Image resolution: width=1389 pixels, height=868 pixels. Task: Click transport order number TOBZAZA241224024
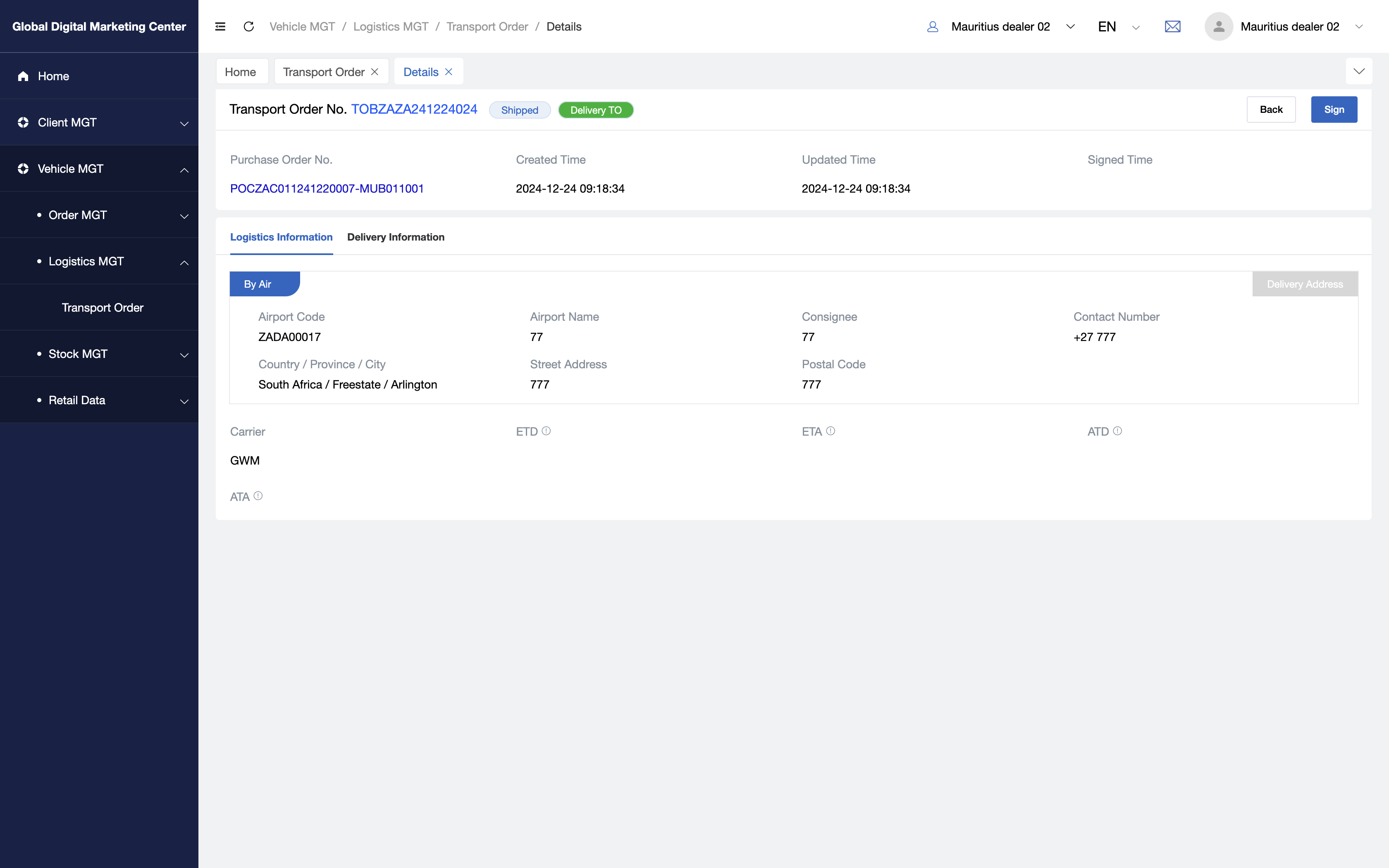point(414,109)
